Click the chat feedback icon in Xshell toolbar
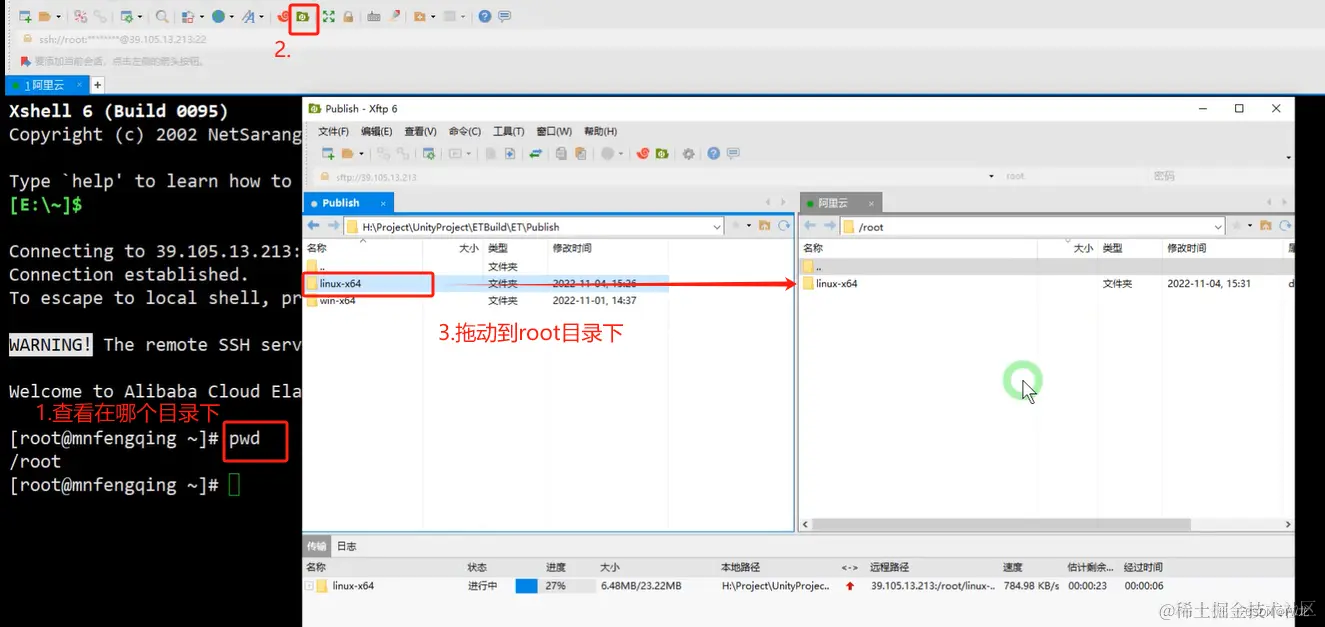The image size is (1325, 627). 505,17
